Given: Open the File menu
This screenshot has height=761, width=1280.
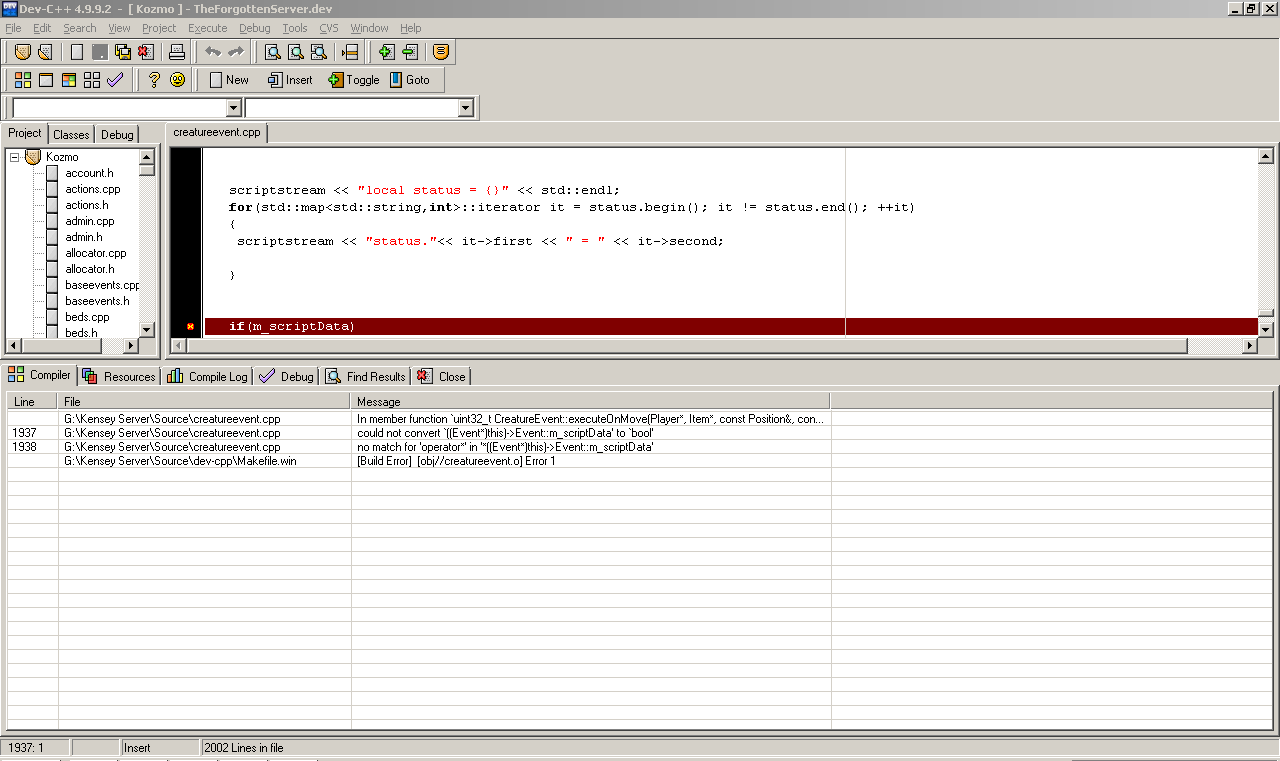Looking at the screenshot, I should pos(13,28).
